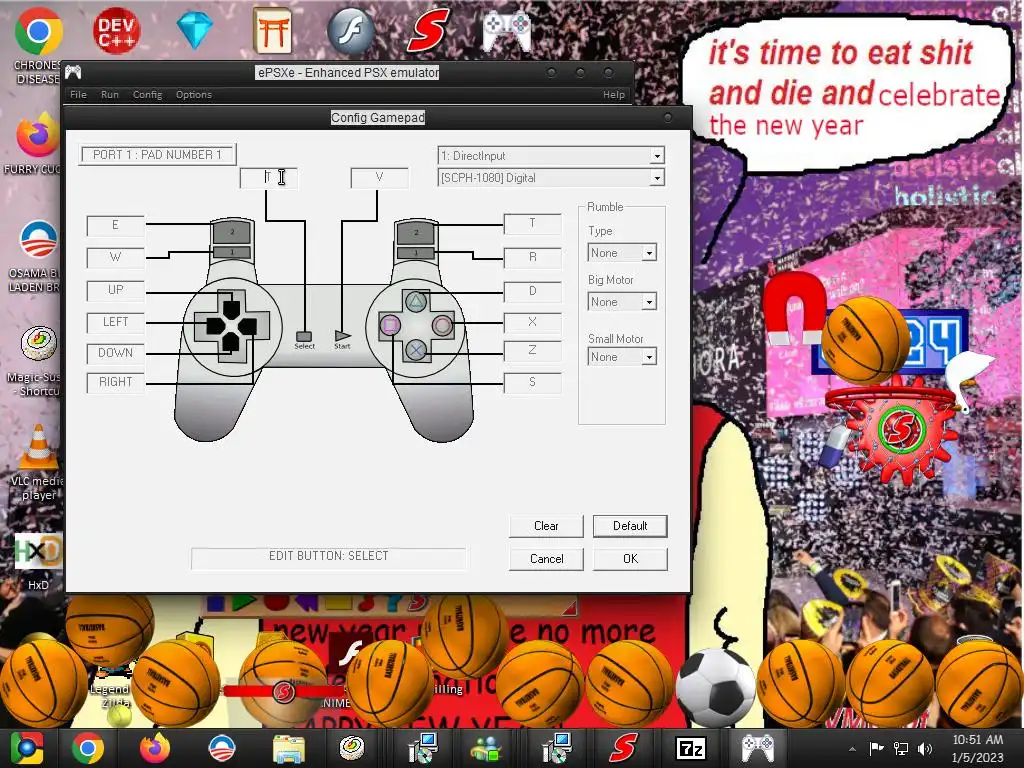
Task: Open the torii gate desktop icon
Action: coord(272,31)
